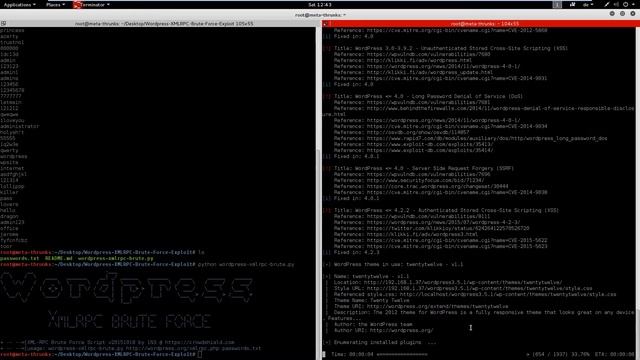Click the pen-shaped icon in the top bar
The height and width of the screenshot is (360, 640).
(607, 4)
